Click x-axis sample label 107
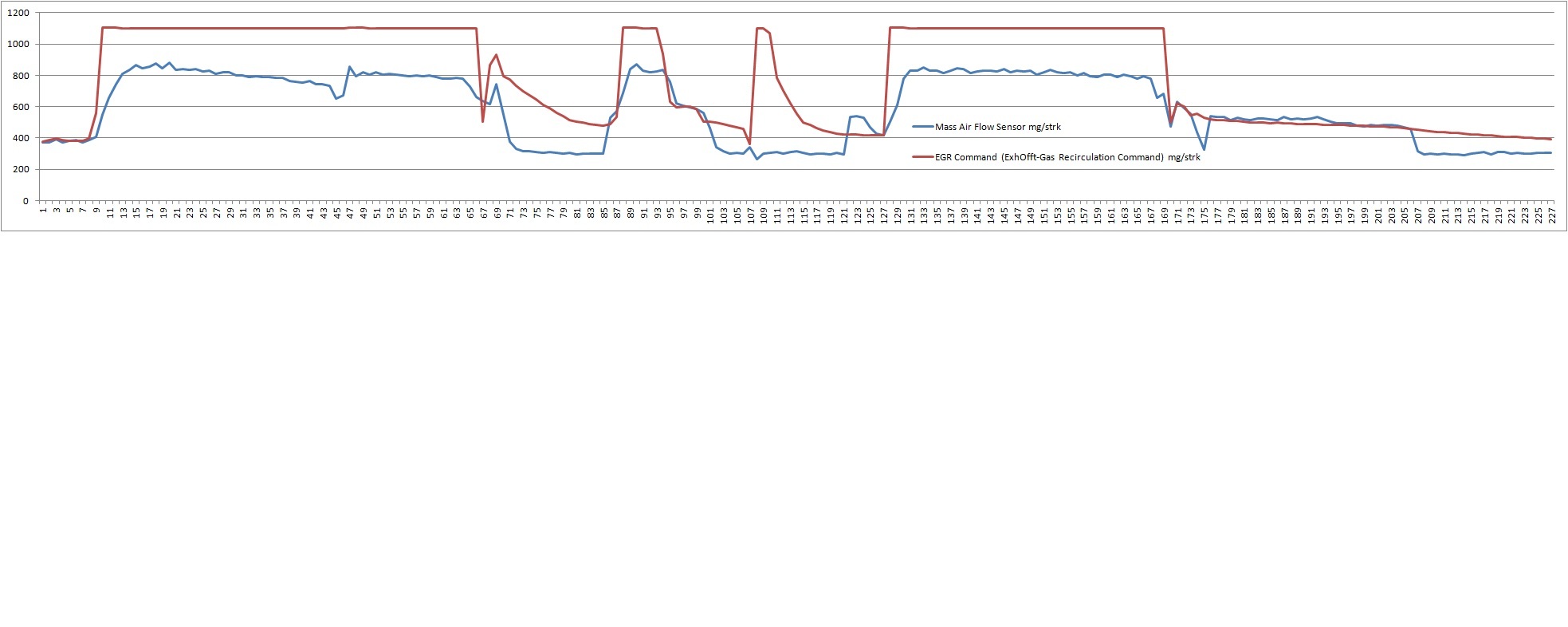Screen dimensions: 1568x627 (x=751, y=215)
